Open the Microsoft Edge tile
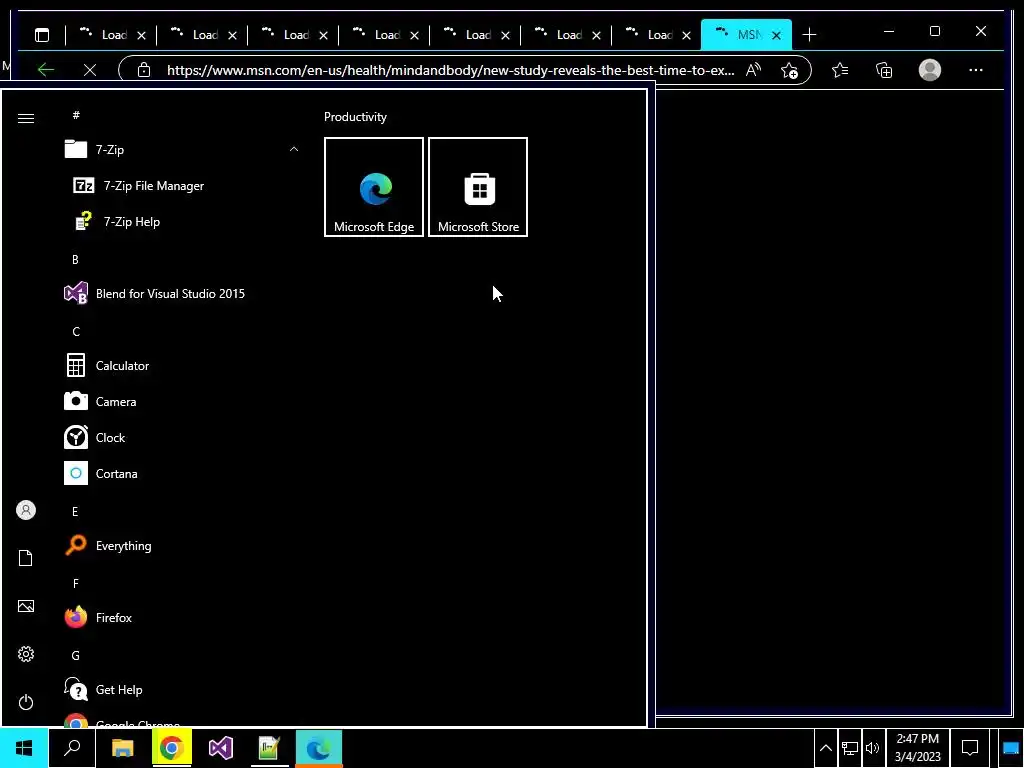This screenshot has height=768, width=1024. 374,187
